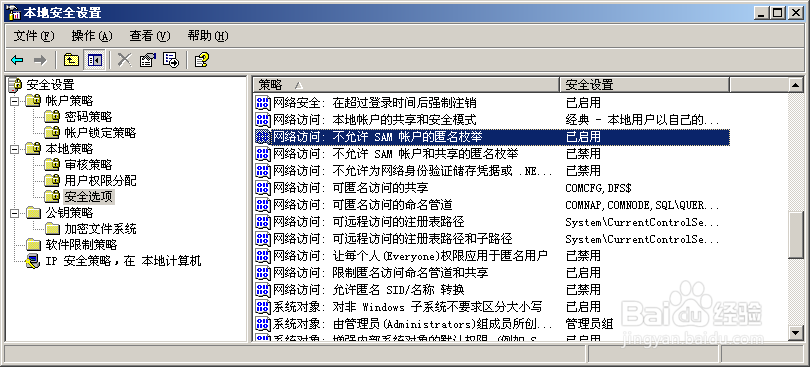810x367 pixels.
Task: Open the Properties toolbar icon
Action: click(148, 60)
